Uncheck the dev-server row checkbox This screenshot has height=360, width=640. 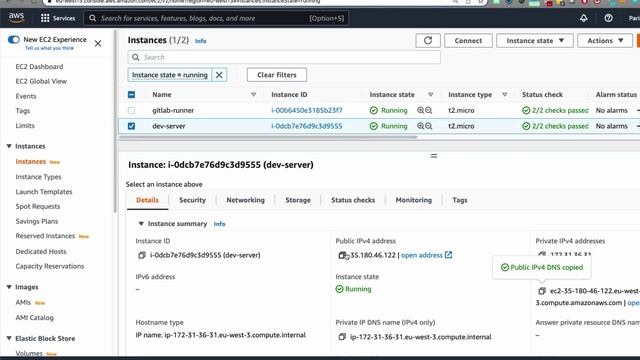click(x=131, y=126)
